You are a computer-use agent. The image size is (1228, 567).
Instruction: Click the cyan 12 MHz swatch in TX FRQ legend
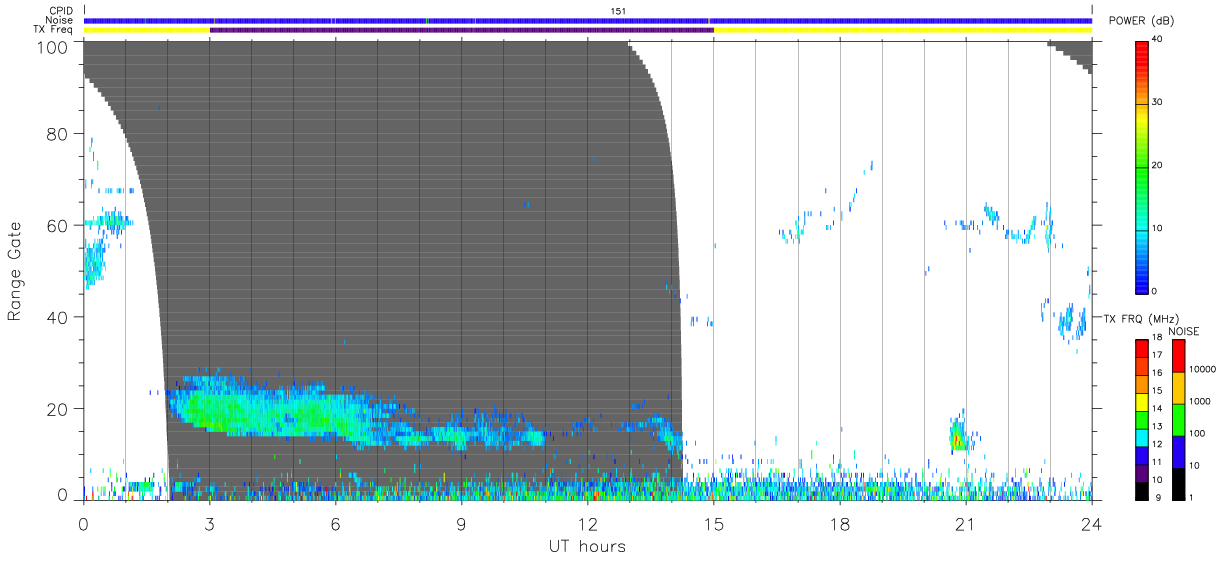coord(1142,437)
